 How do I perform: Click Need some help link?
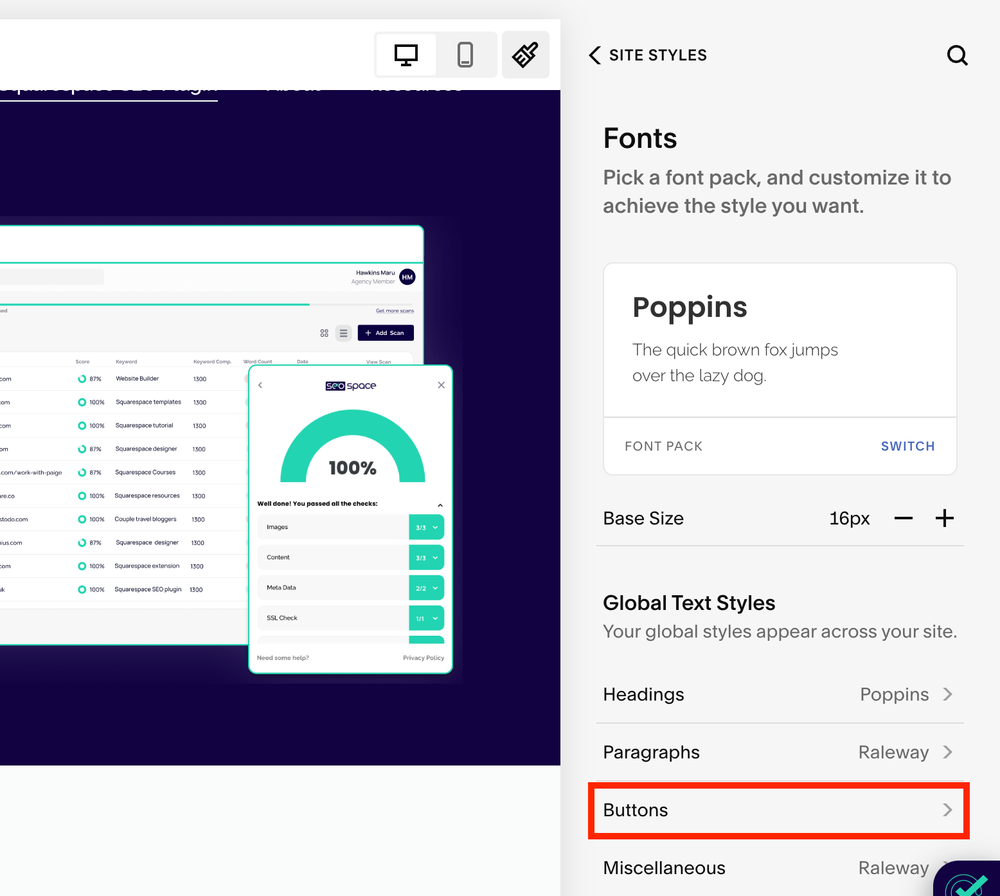[283, 657]
